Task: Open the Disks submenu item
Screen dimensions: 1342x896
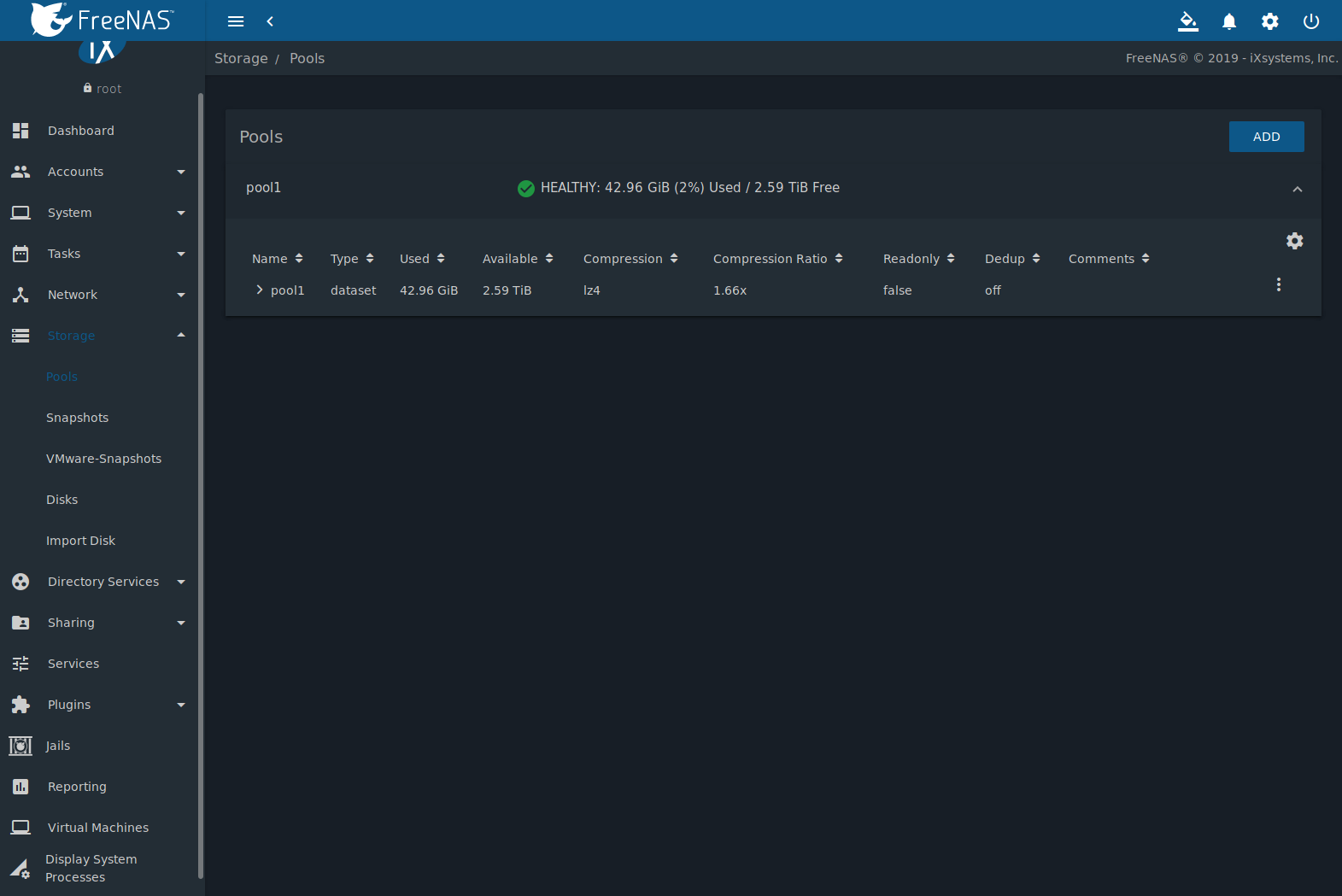Action: (62, 500)
